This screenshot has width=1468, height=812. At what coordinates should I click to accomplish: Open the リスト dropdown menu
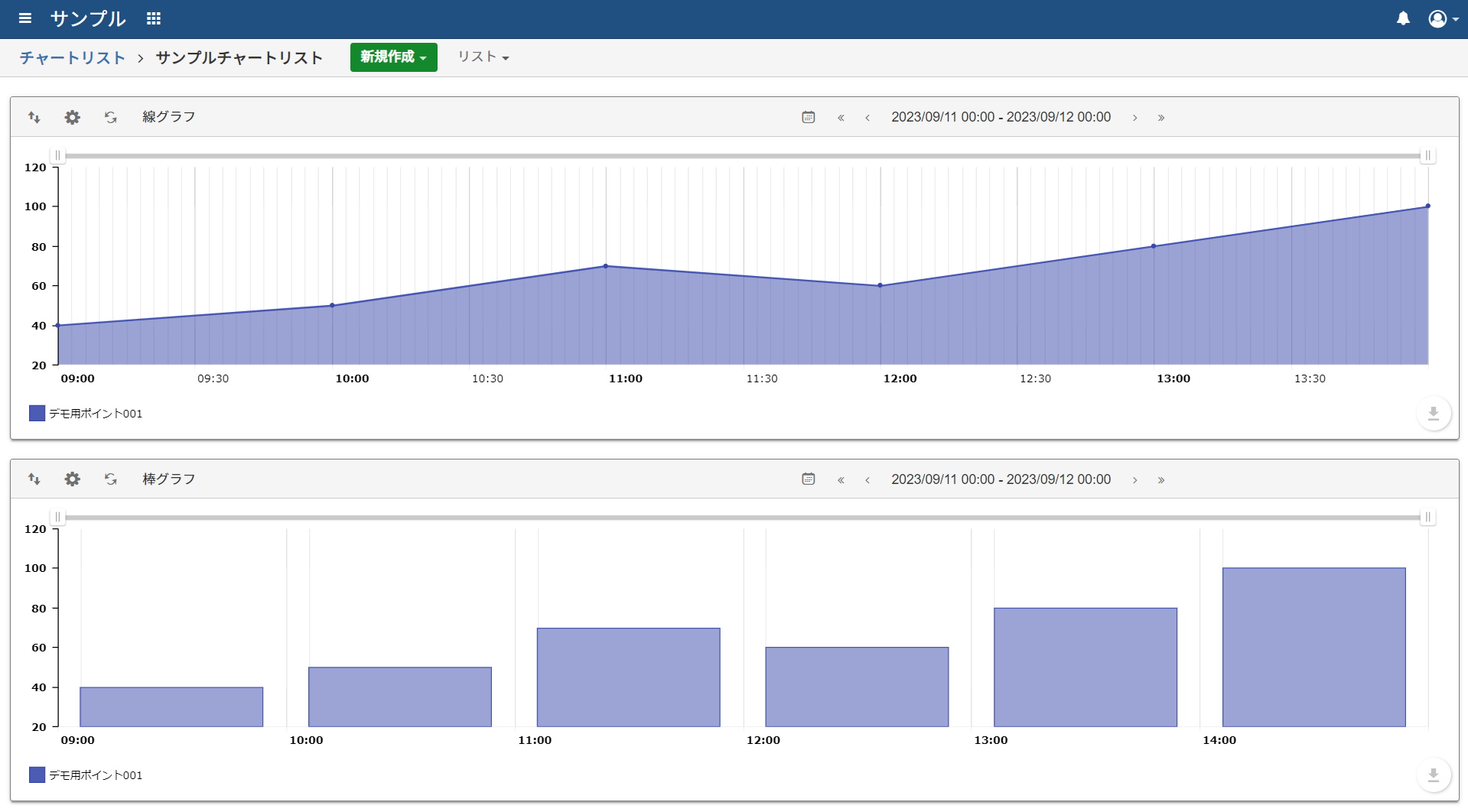(483, 57)
